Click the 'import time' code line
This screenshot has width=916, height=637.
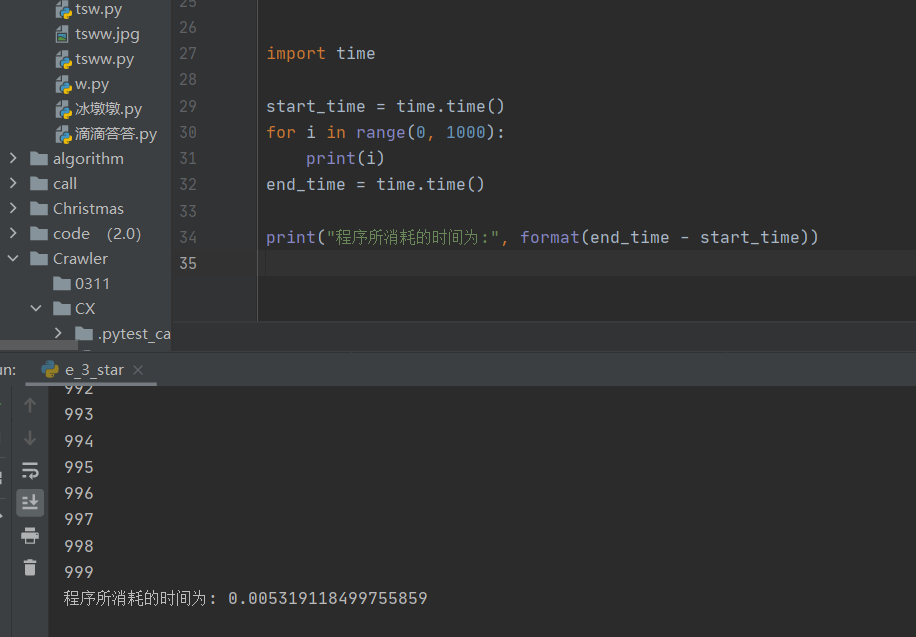[x=321, y=53]
